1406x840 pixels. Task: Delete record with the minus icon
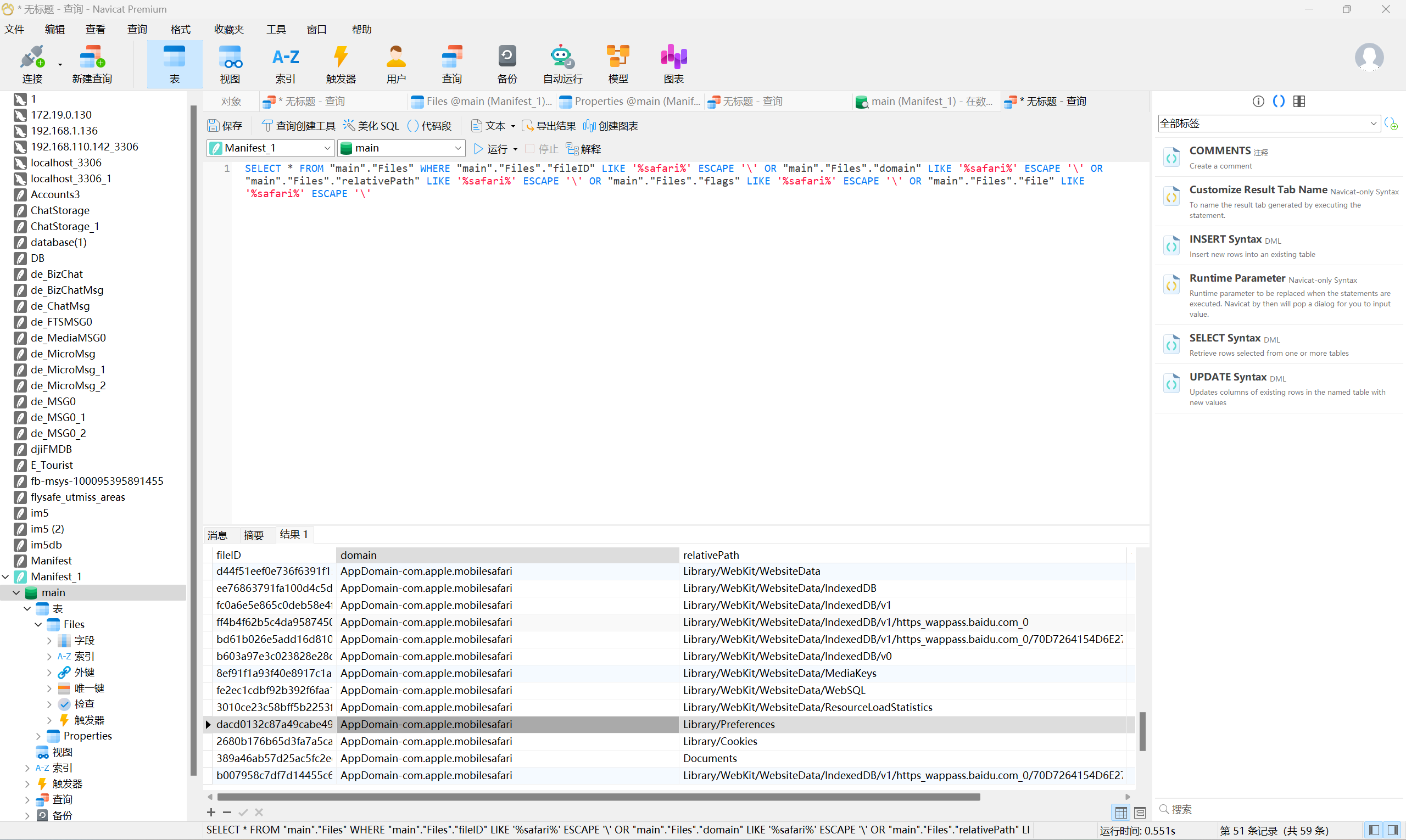pyautogui.click(x=227, y=812)
